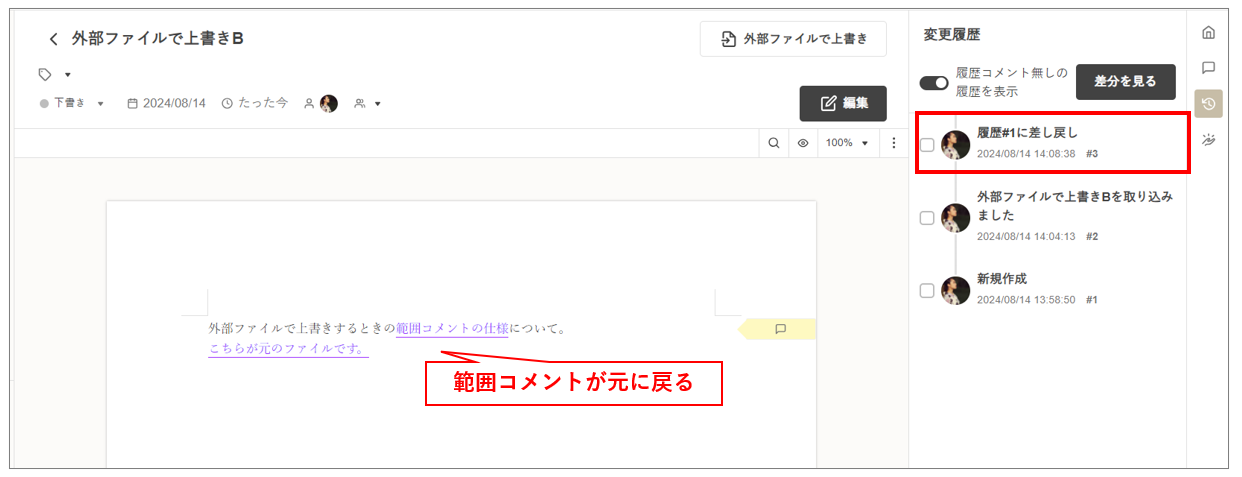This screenshot has height=477, width=1242.
Task: Check the box for history #3
Action: [927, 145]
